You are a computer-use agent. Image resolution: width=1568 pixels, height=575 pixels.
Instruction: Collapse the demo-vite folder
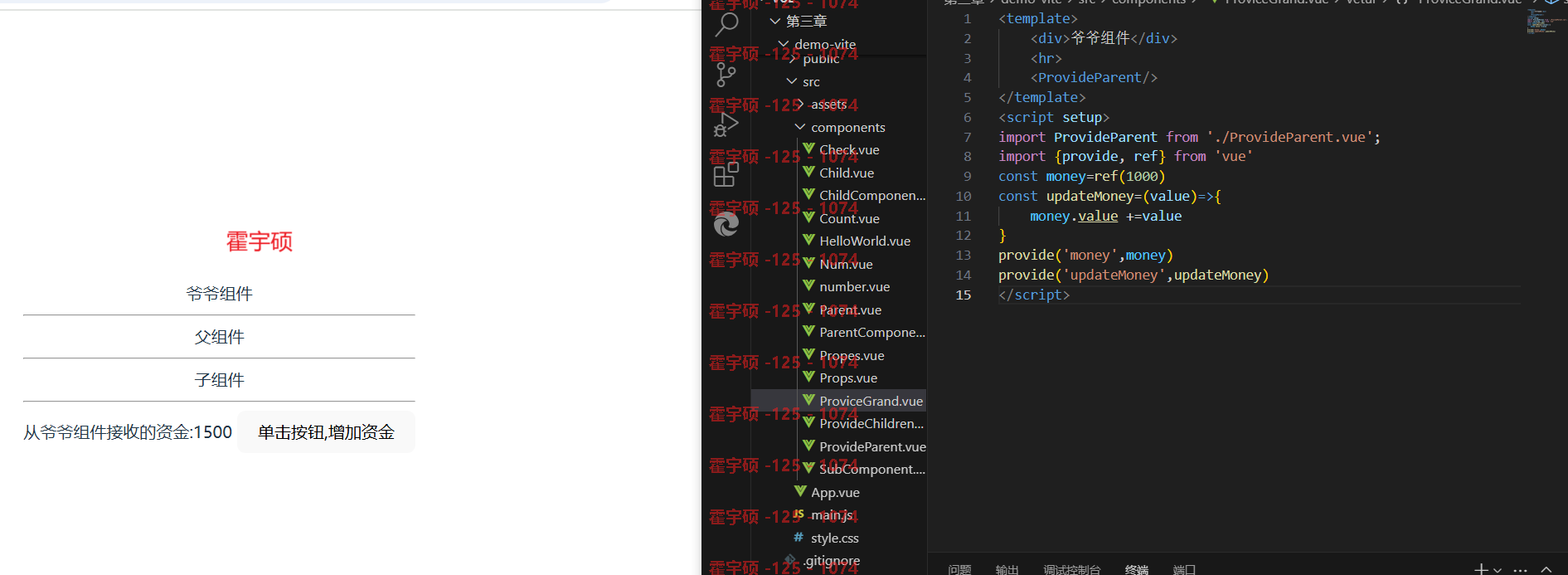[784, 43]
